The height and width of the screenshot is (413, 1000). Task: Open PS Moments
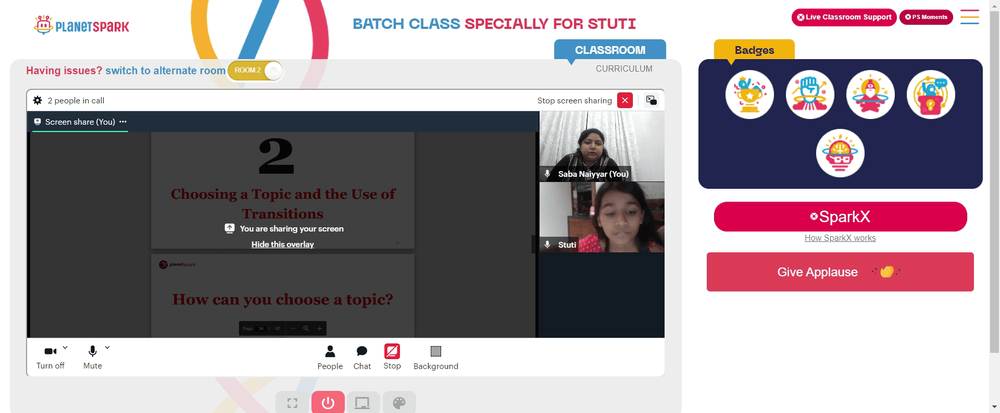pos(926,17)
